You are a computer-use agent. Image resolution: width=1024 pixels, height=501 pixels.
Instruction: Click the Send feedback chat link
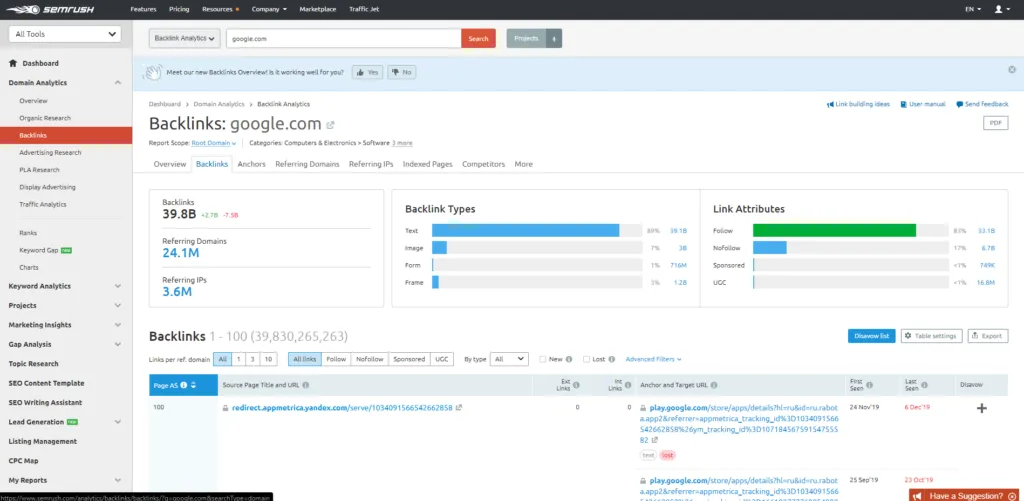[x=982, y=104]
